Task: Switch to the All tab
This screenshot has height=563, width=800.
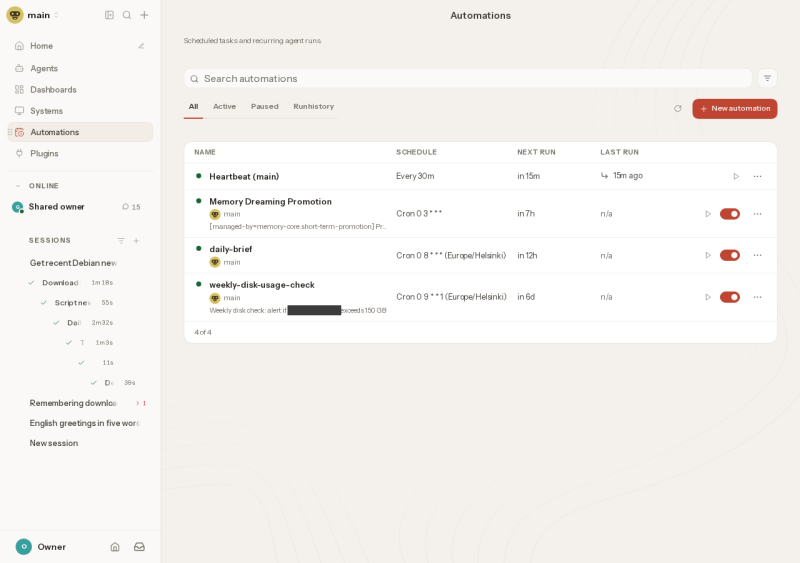Action: coord(193,107)
